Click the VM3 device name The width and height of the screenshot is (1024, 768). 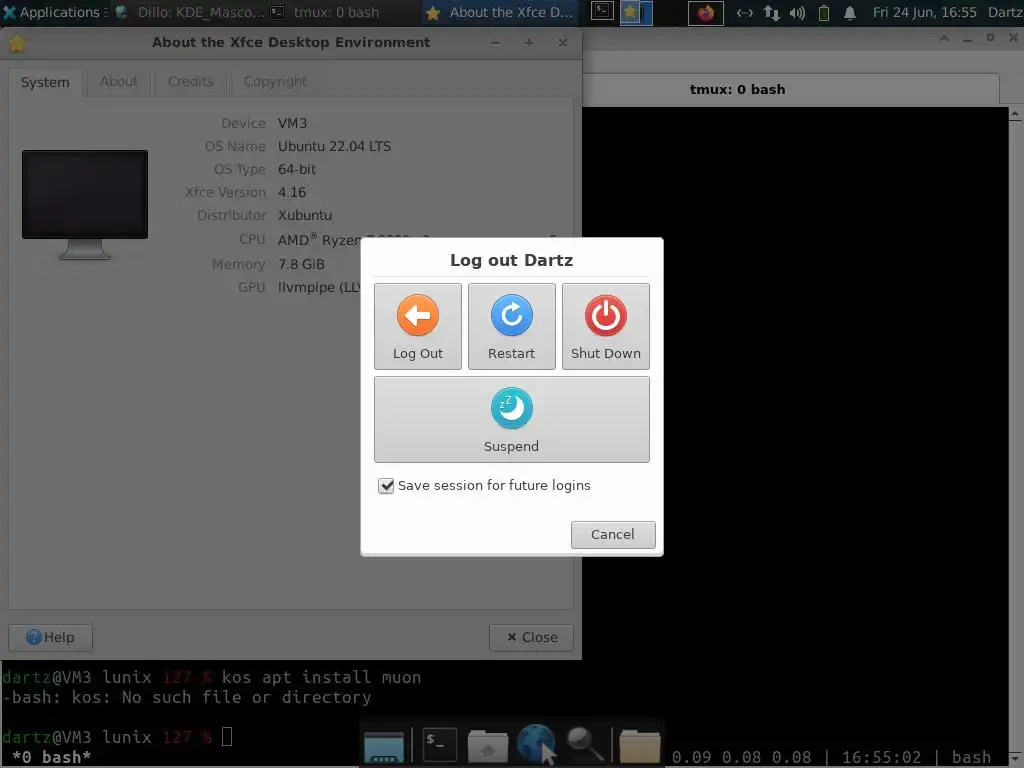coord(292,123)
